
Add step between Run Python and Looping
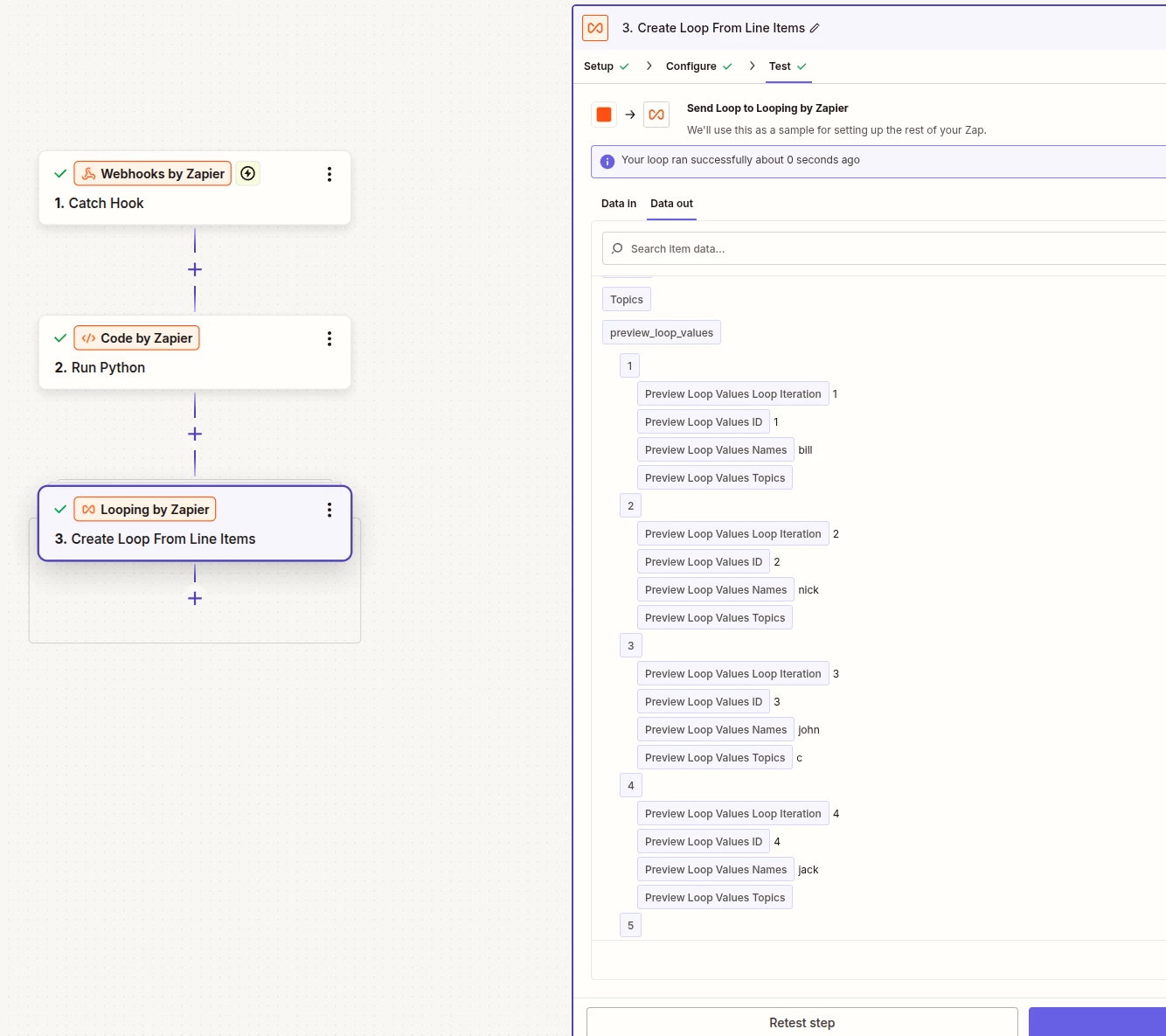click(x=195, y=434)
